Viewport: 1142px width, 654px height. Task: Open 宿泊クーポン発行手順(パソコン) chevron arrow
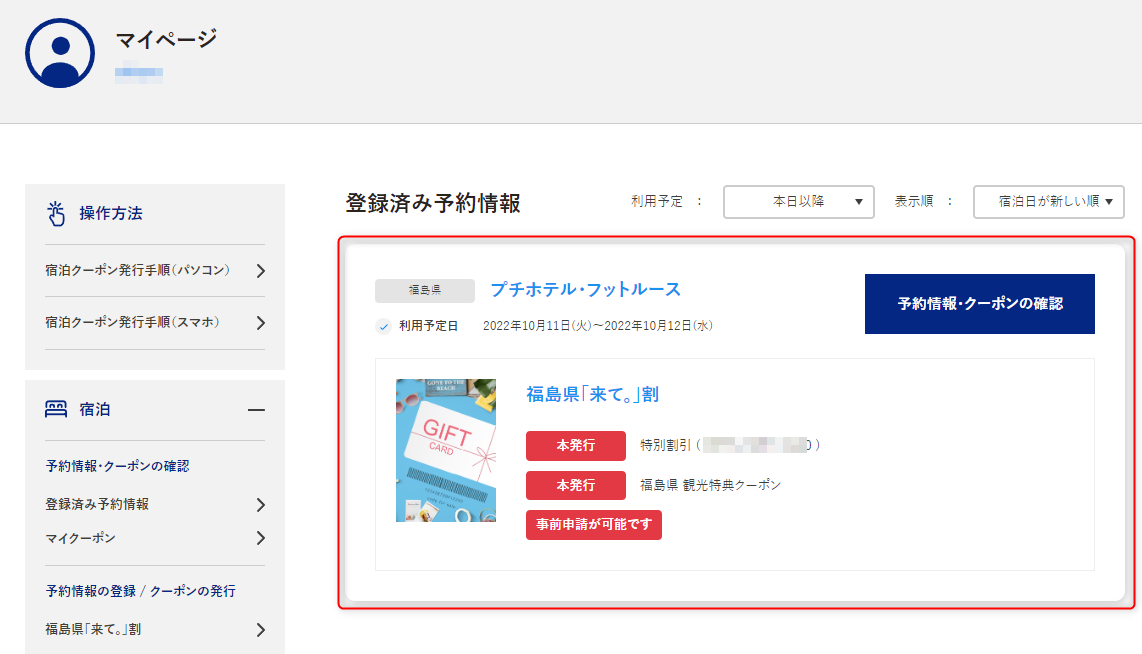click(261, 271)
